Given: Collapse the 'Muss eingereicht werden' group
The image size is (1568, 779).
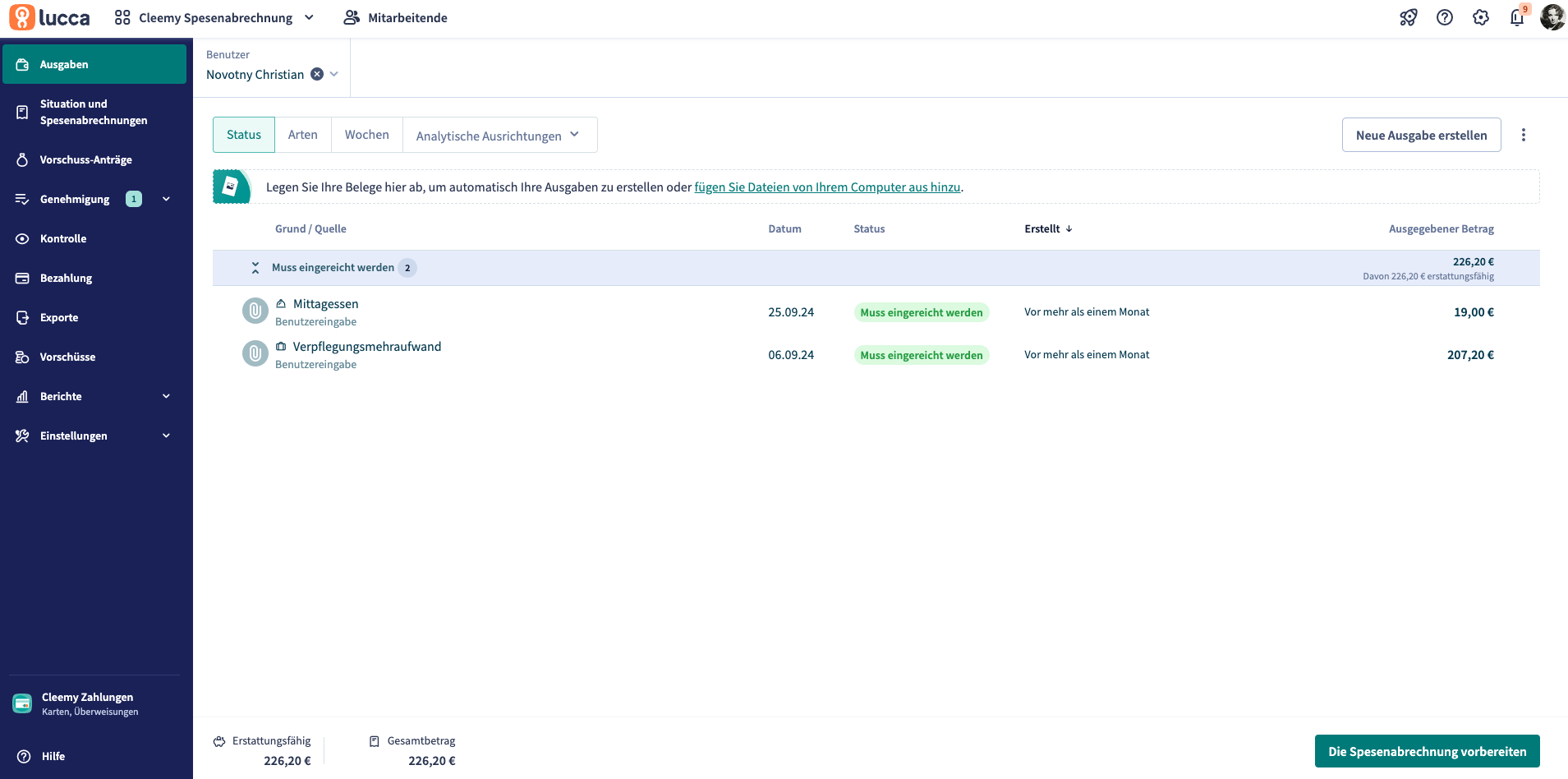Looking at the screenshot, I should coord(255,268).
